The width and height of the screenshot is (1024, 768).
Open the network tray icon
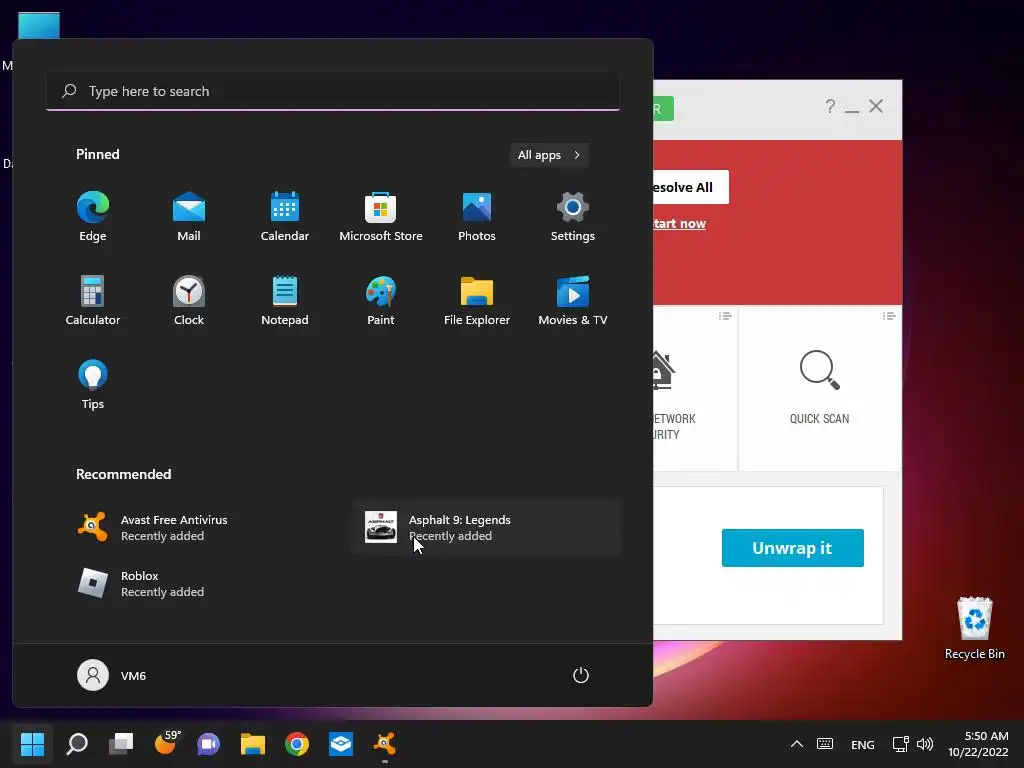point(901,744)
